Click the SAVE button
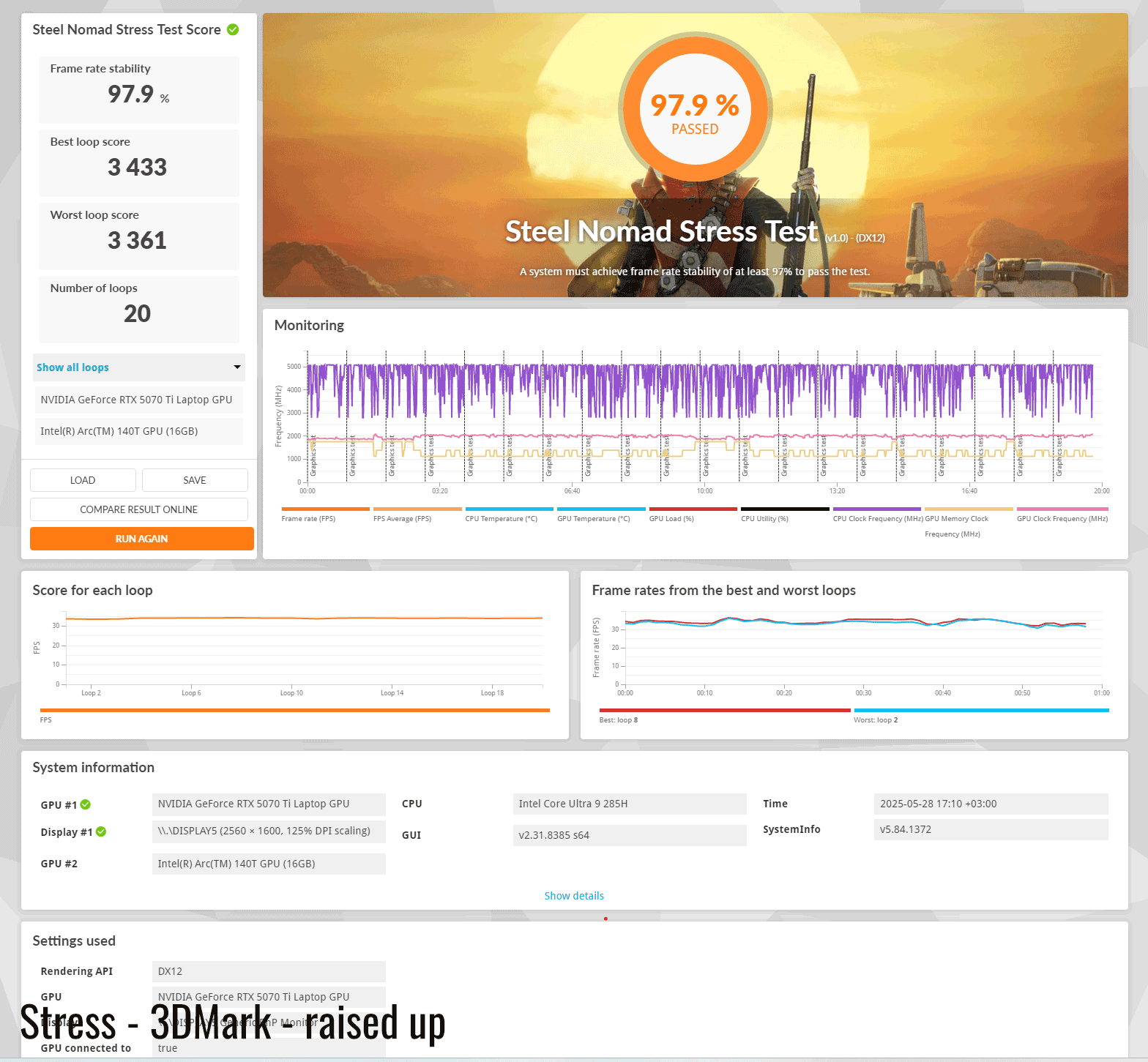The height and width of the screenshot is (1062, 1148). click(195, 480)
